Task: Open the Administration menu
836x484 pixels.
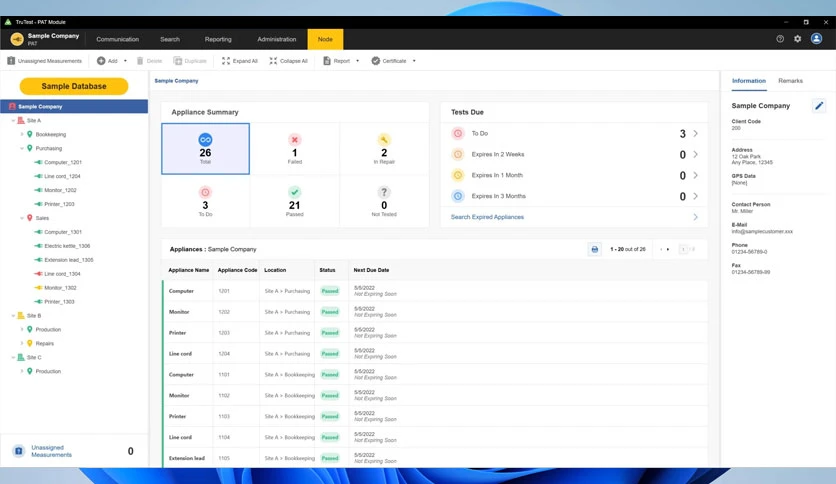Action: 277,39
